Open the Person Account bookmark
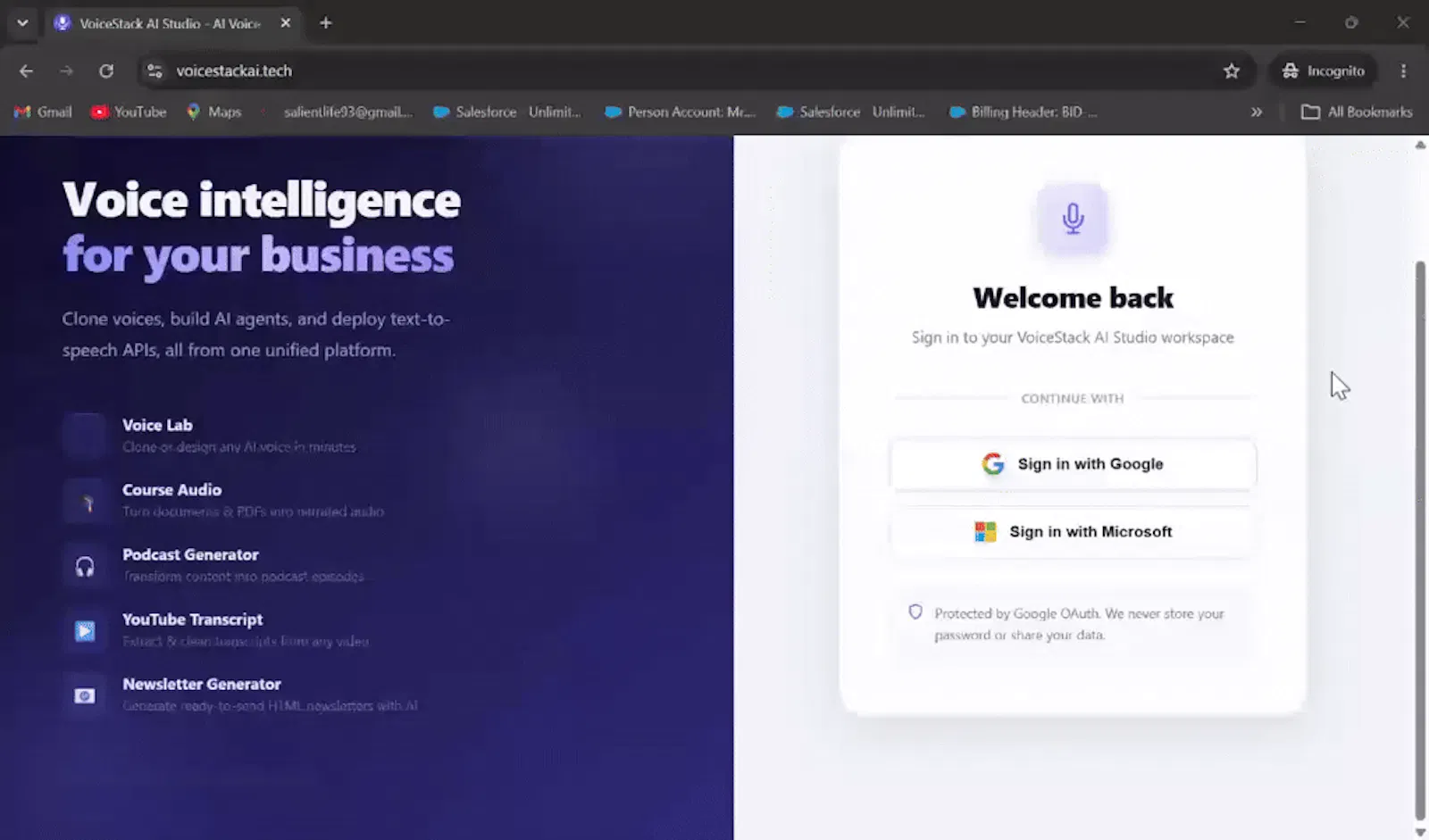1429x840 pixels. click(x=680, y=112)
